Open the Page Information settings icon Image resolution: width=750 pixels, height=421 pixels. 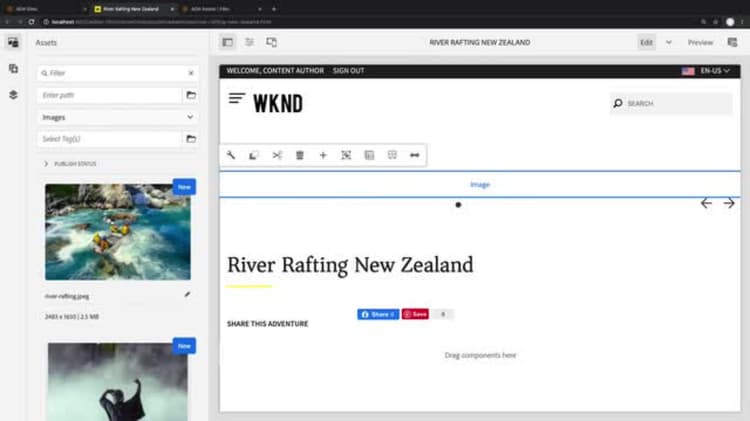(x=249, y=42)
